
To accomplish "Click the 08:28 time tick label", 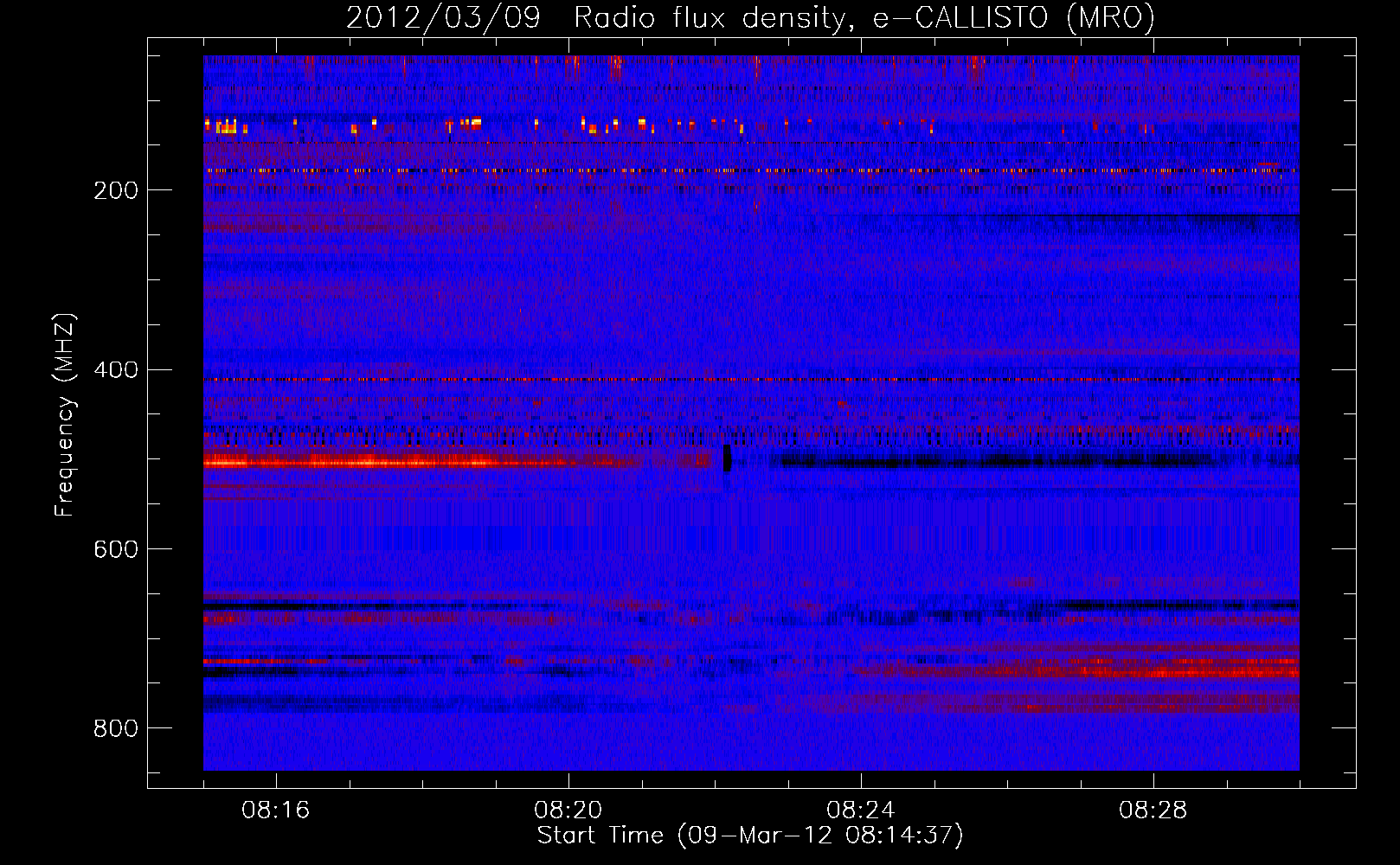I will [x=1153, y=811].
